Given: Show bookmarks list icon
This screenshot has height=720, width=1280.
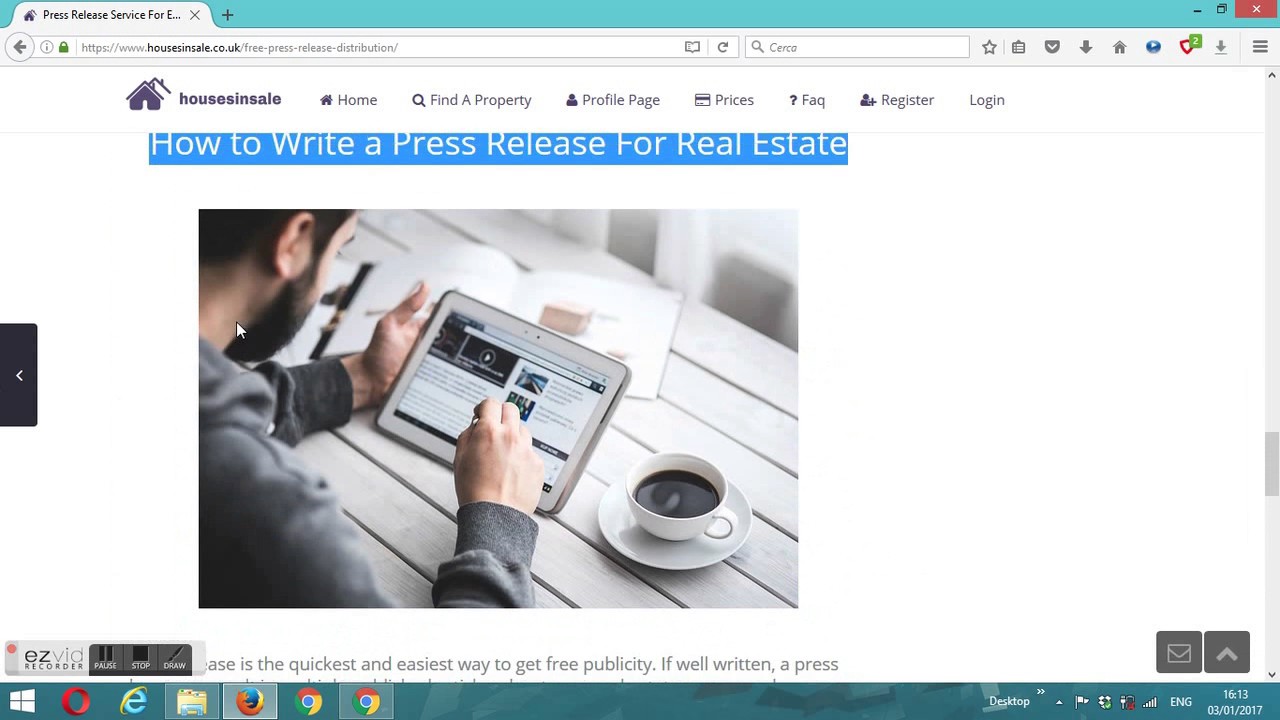Looking at the screenshot, I should (1019, 47).
